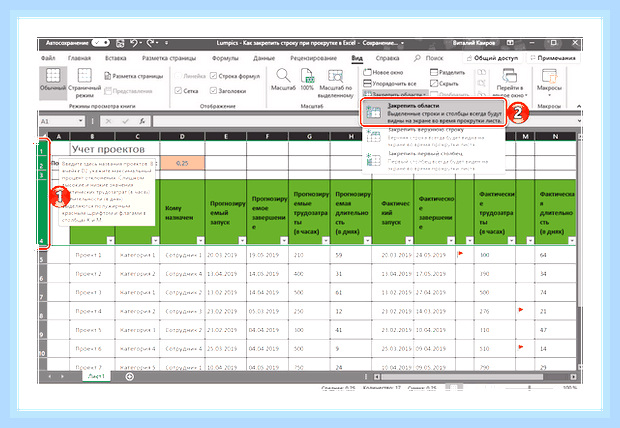Click the ribbon display options icon

[x=510, y=43]
